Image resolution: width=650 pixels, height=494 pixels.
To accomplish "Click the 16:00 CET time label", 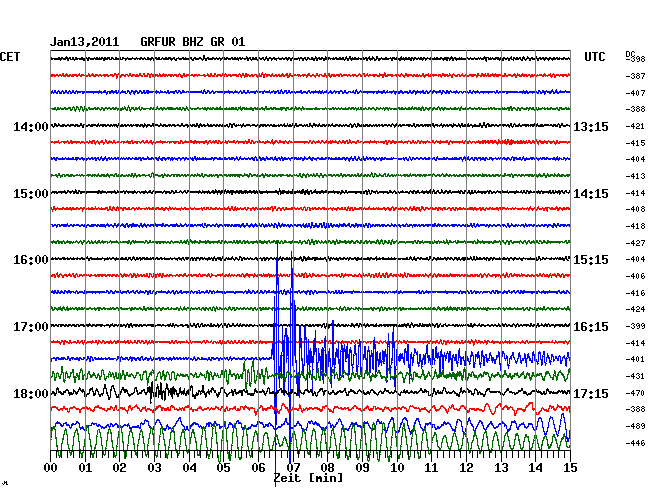I will coord(31,260).
